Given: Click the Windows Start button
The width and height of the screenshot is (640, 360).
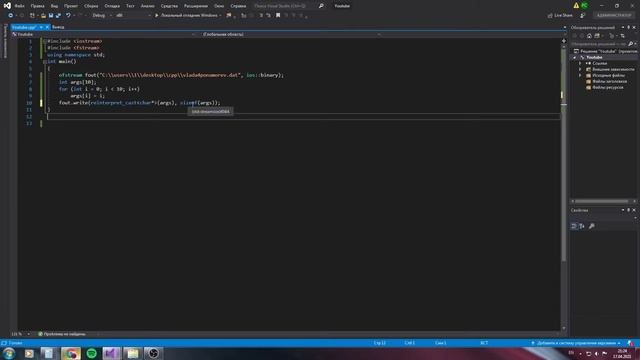Looking at the screenshot, I should 9,353.
